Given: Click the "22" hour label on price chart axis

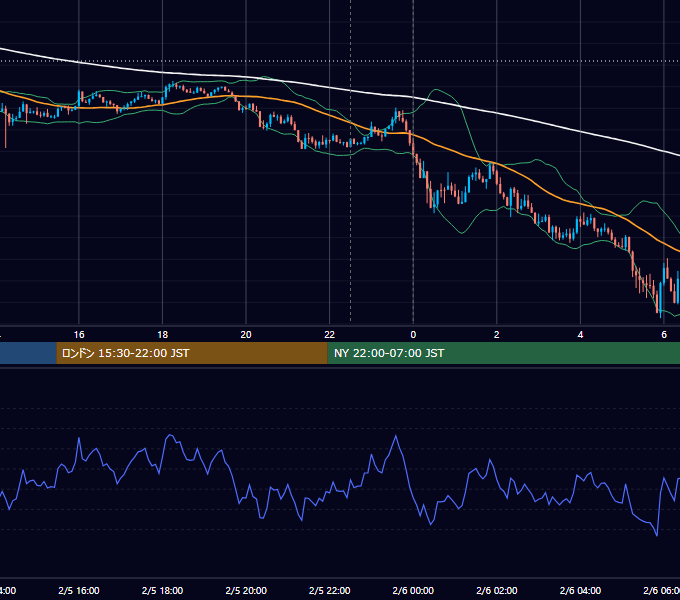Looking at the screenshot, I should coord(330,335).
